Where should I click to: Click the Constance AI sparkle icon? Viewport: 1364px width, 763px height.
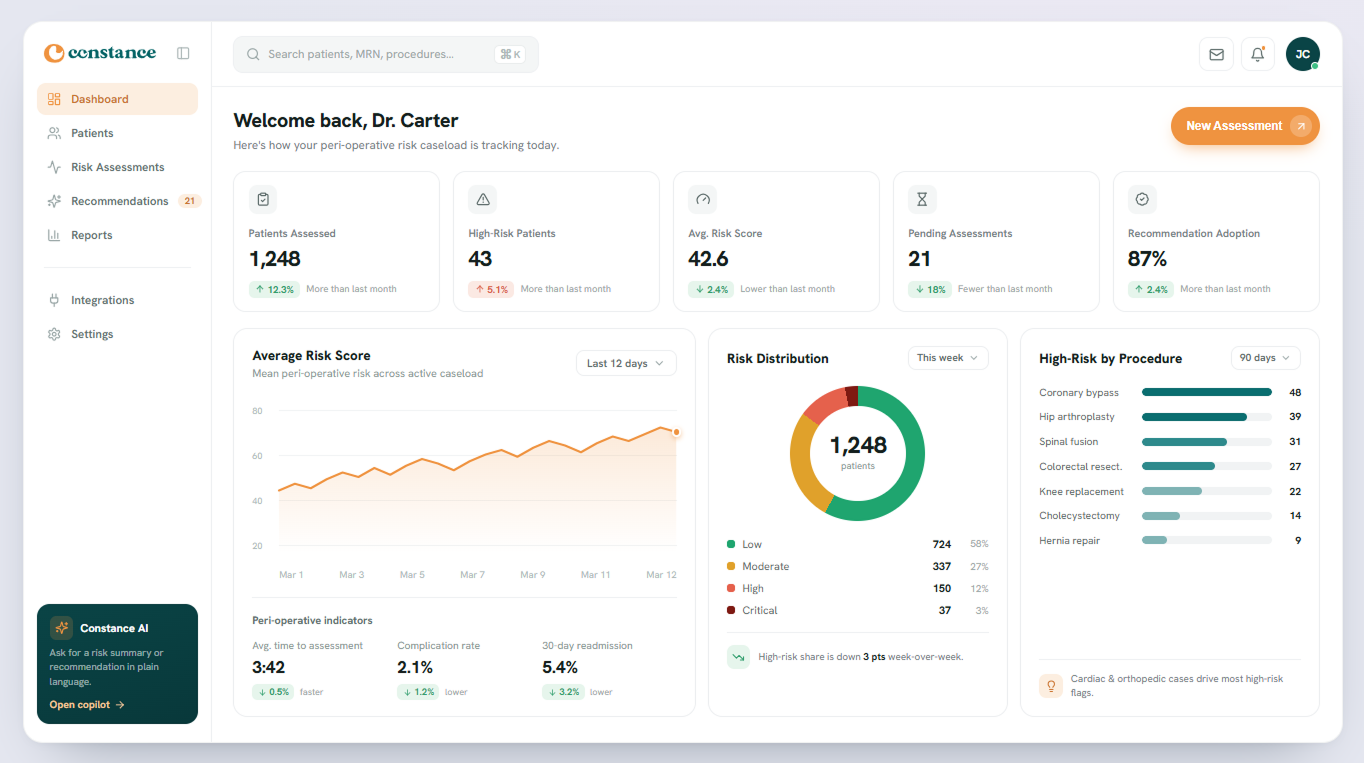point(62,628)
